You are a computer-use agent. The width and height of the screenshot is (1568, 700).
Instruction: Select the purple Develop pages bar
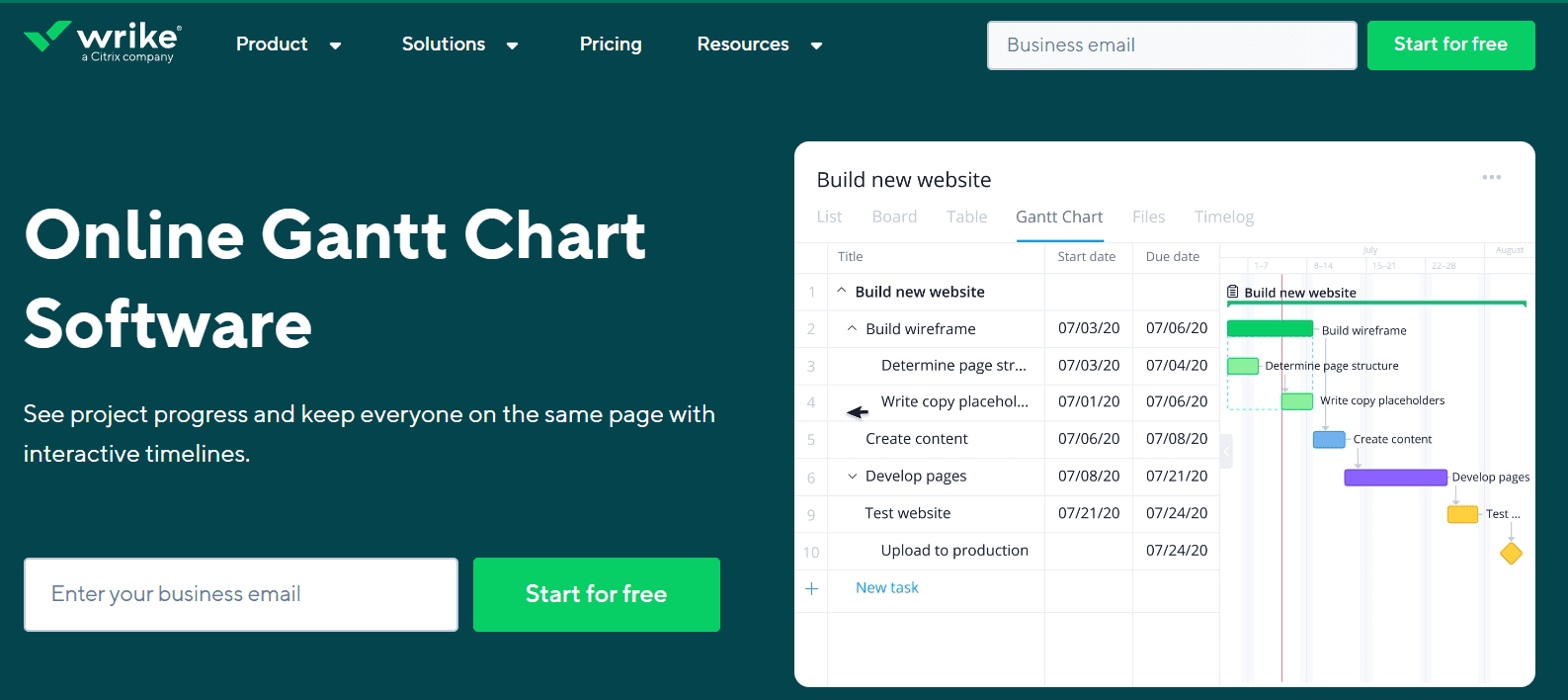(1395, 478)
